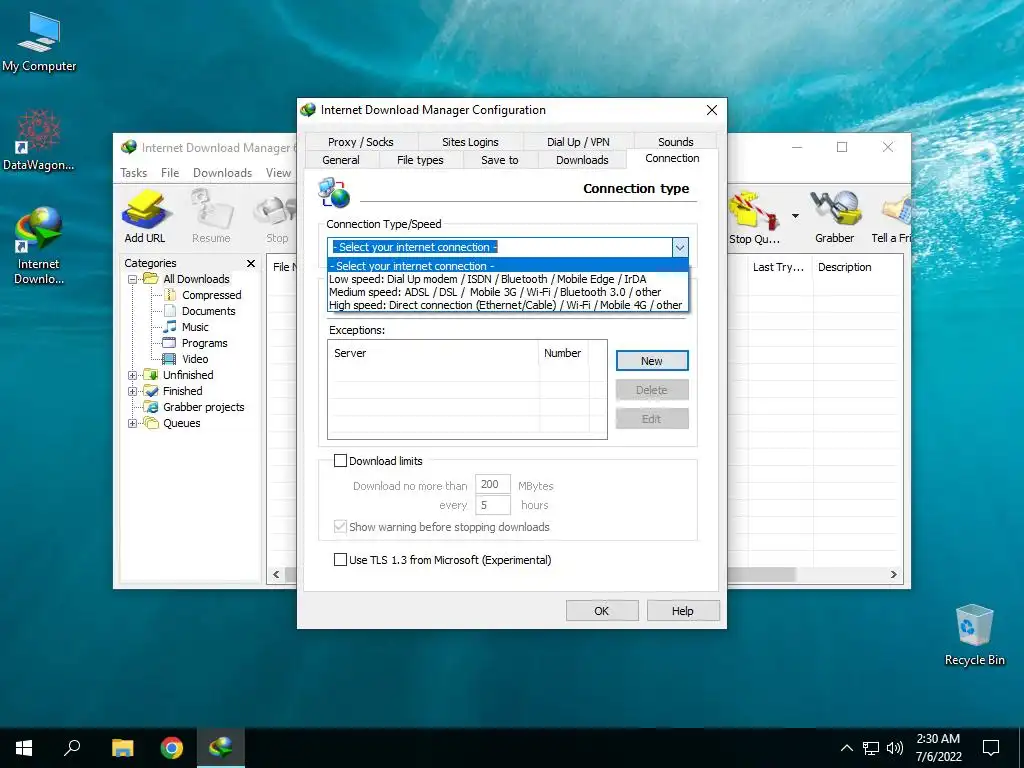This screenshot has width=1024, height=768.
Task: Expand the Unfinished tree node
Action: pos(133,375)
